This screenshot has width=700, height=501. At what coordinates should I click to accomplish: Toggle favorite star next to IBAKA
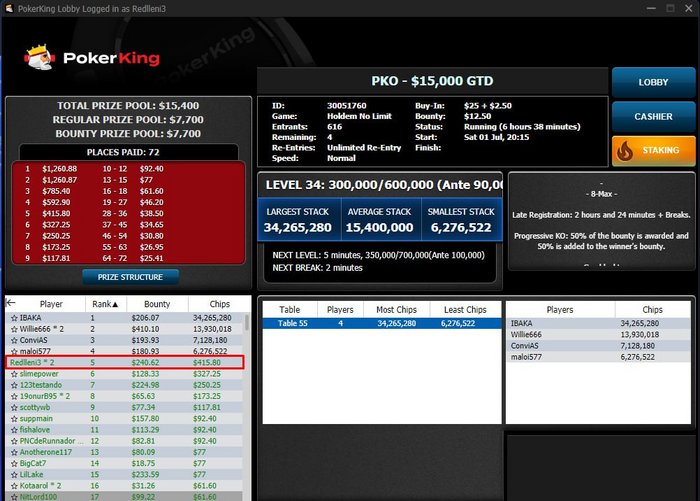(x=14, y=318)
